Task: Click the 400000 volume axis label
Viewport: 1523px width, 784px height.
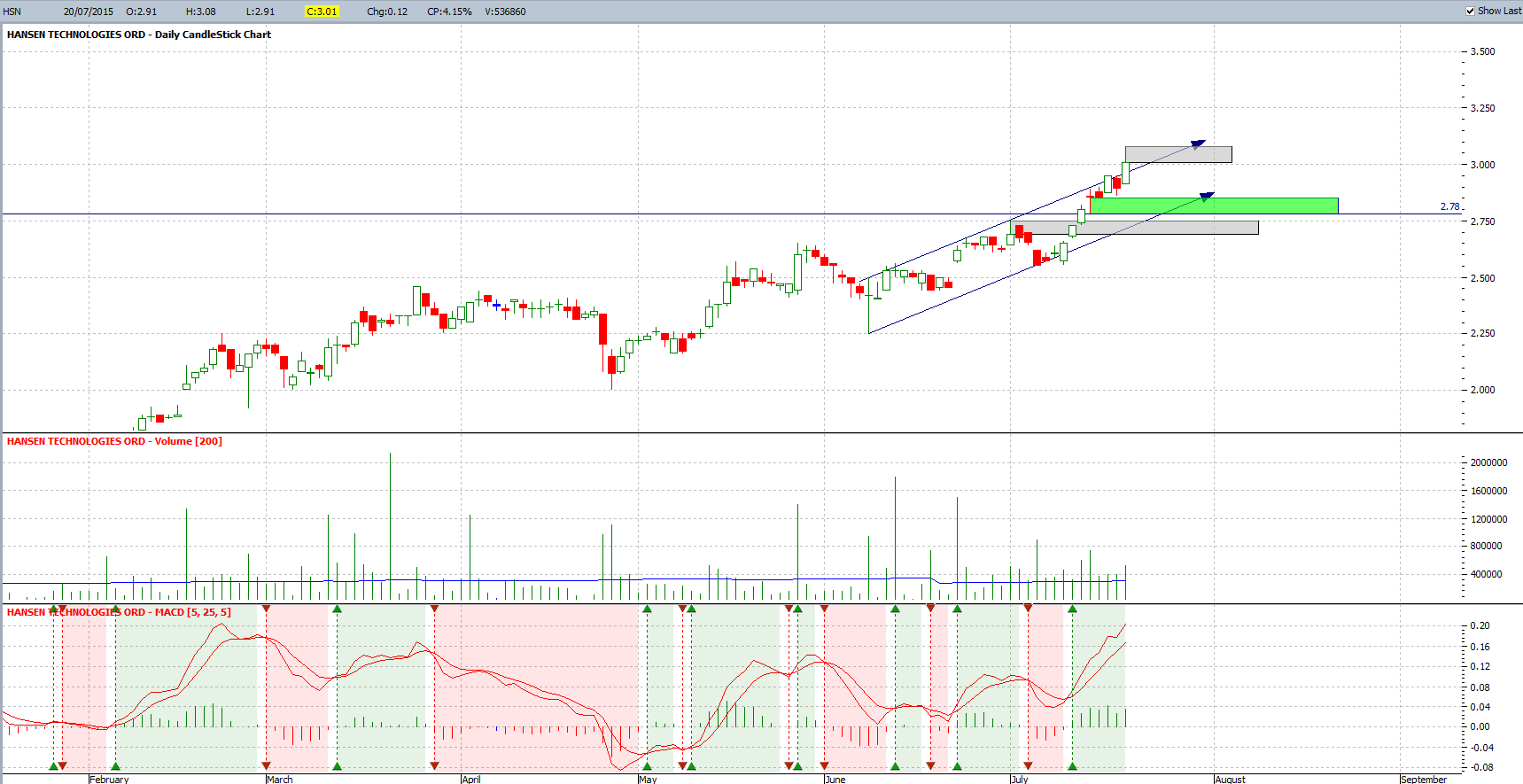Action: (x=1486, y=574)
